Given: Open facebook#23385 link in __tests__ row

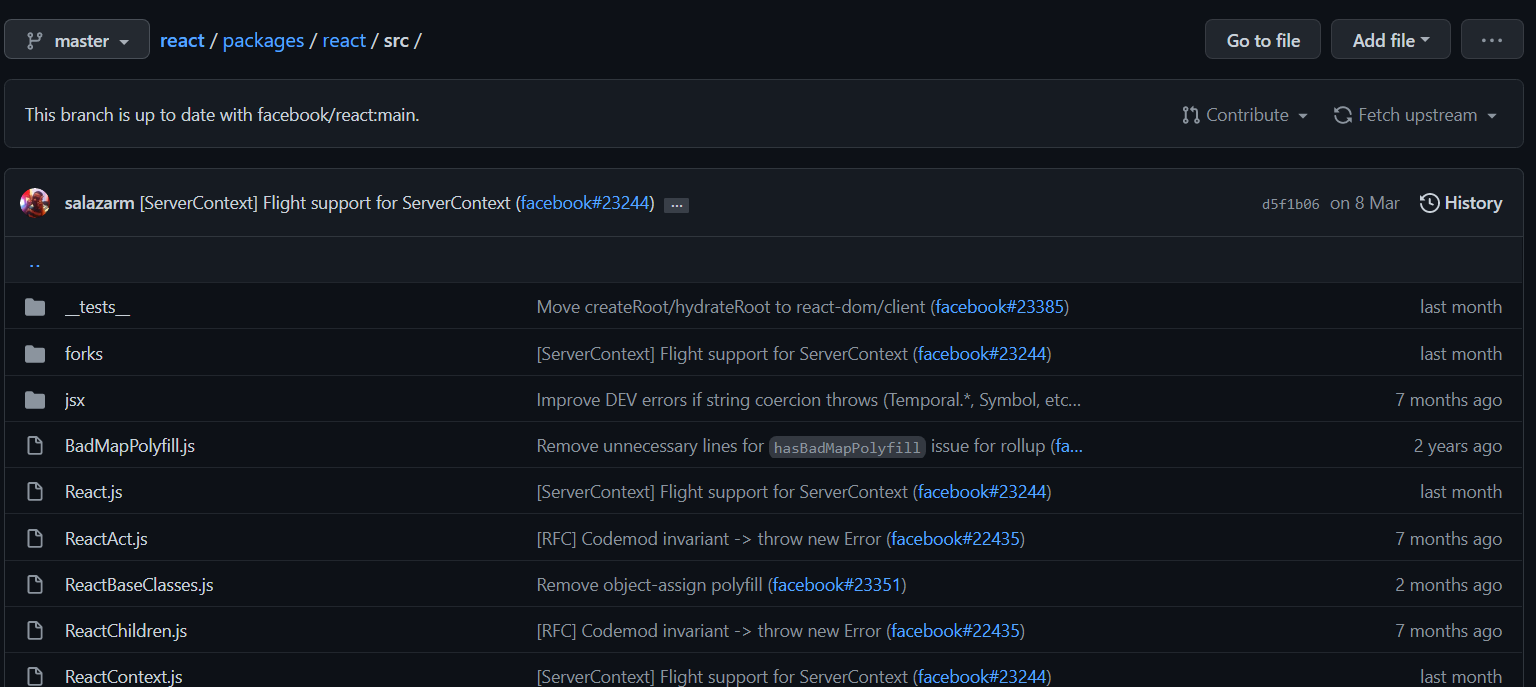Looking at the screenshot, I should pyautogui.click(x=999, y=307).
